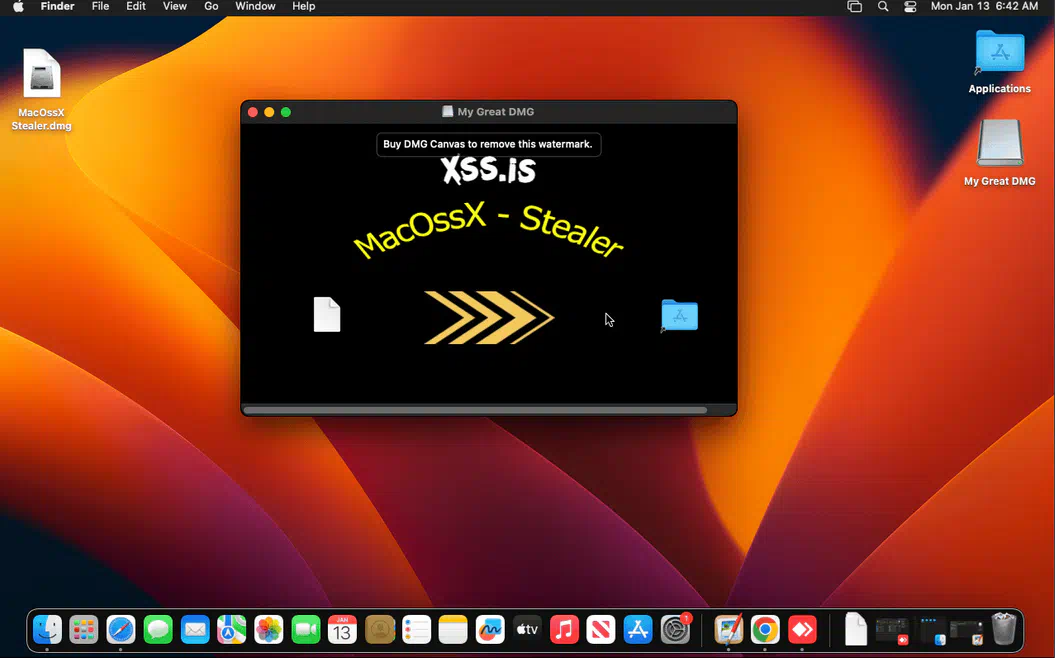Open the Edit menu
This screenshot has height=658, width=1055.
[136, 6]
